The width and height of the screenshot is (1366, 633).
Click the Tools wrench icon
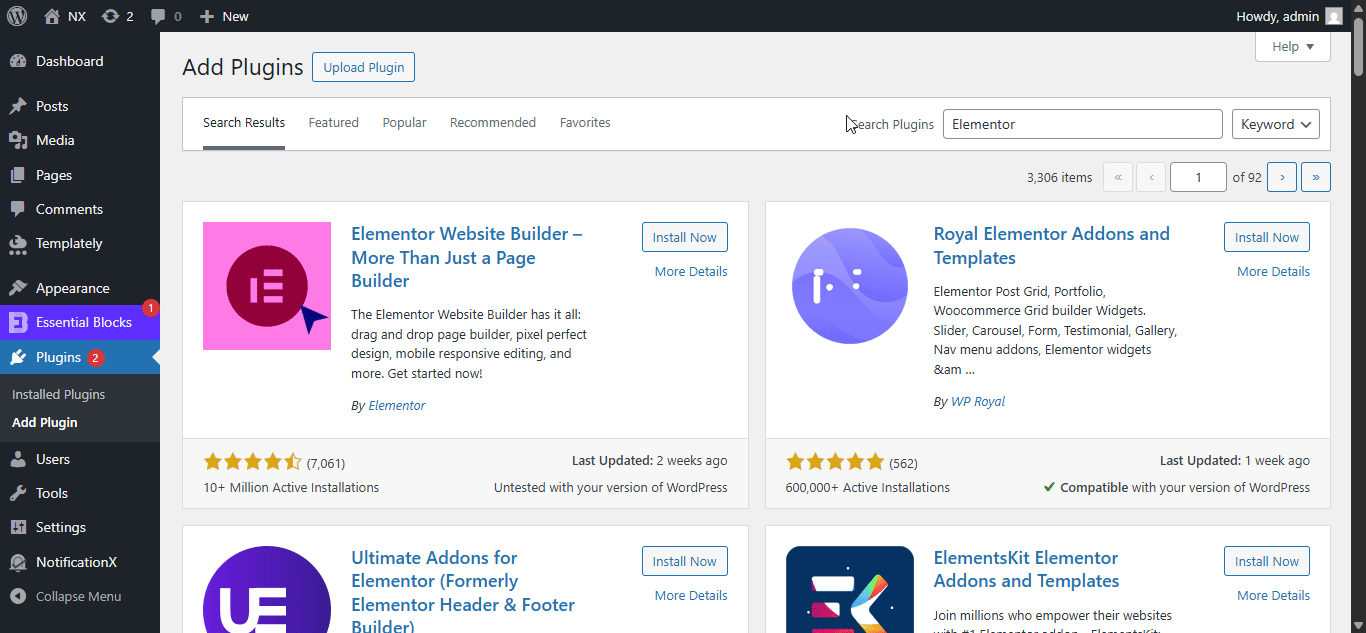point(18,493)
